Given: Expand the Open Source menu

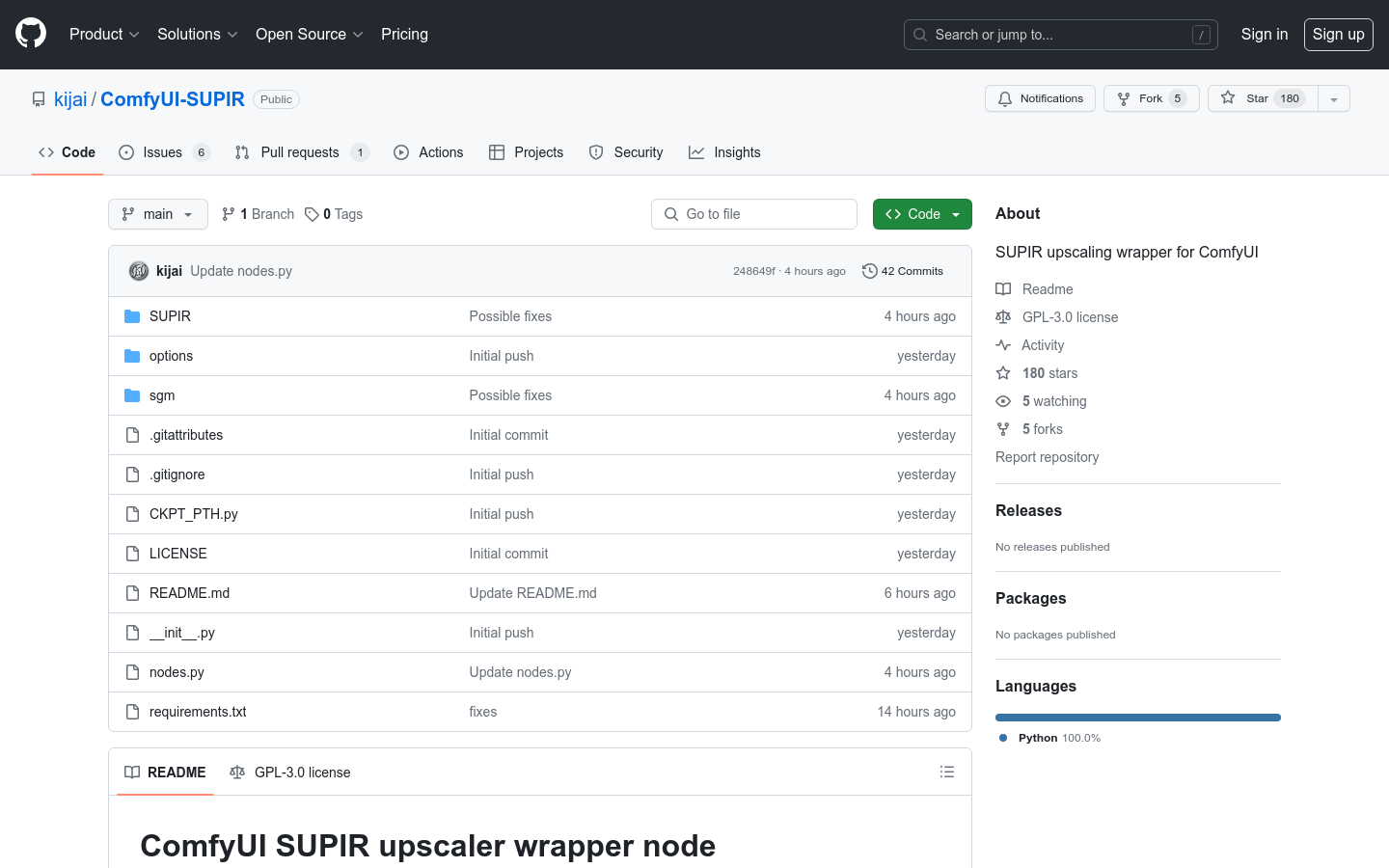Looking at the screenshot, I should tap(309, 34).
